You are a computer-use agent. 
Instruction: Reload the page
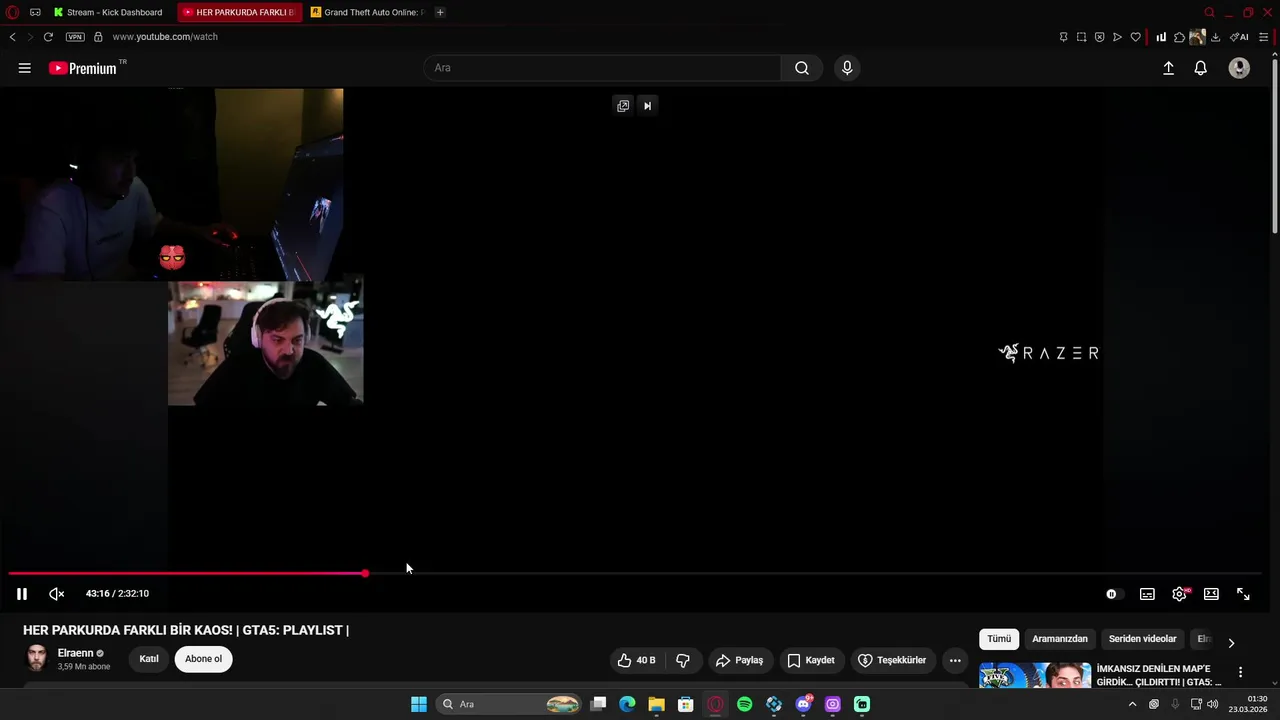(x=47, y=37)
